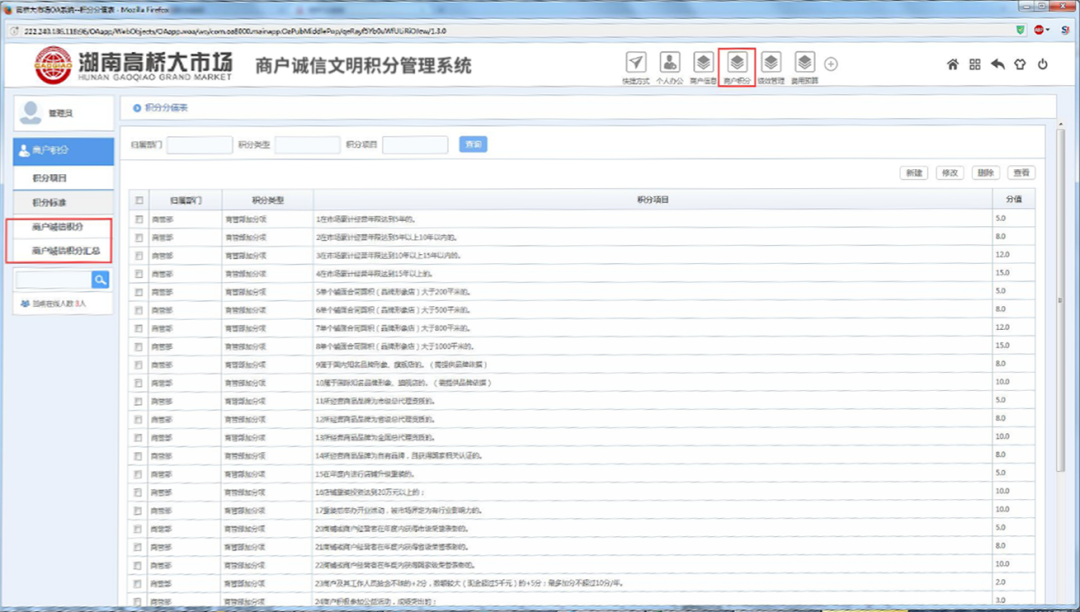Click the highlighted 商户积分 module icon

(737, 62)
